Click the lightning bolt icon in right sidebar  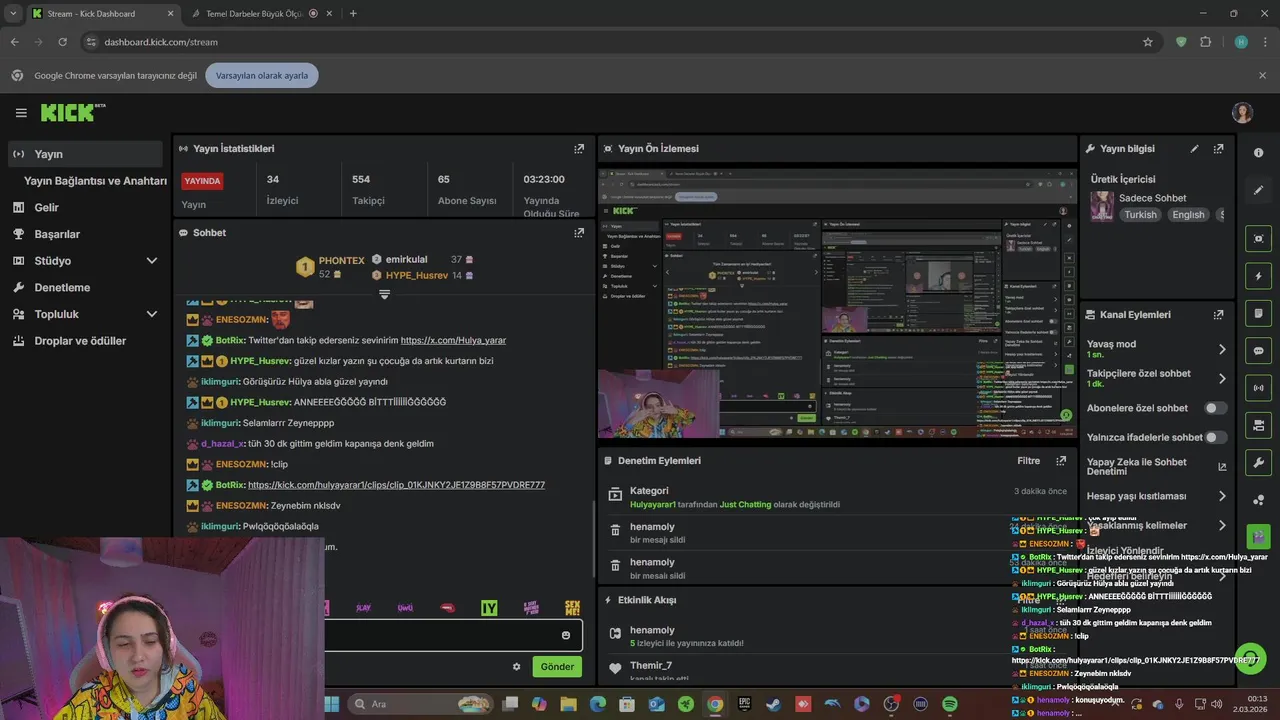[x=1258, y=276]
